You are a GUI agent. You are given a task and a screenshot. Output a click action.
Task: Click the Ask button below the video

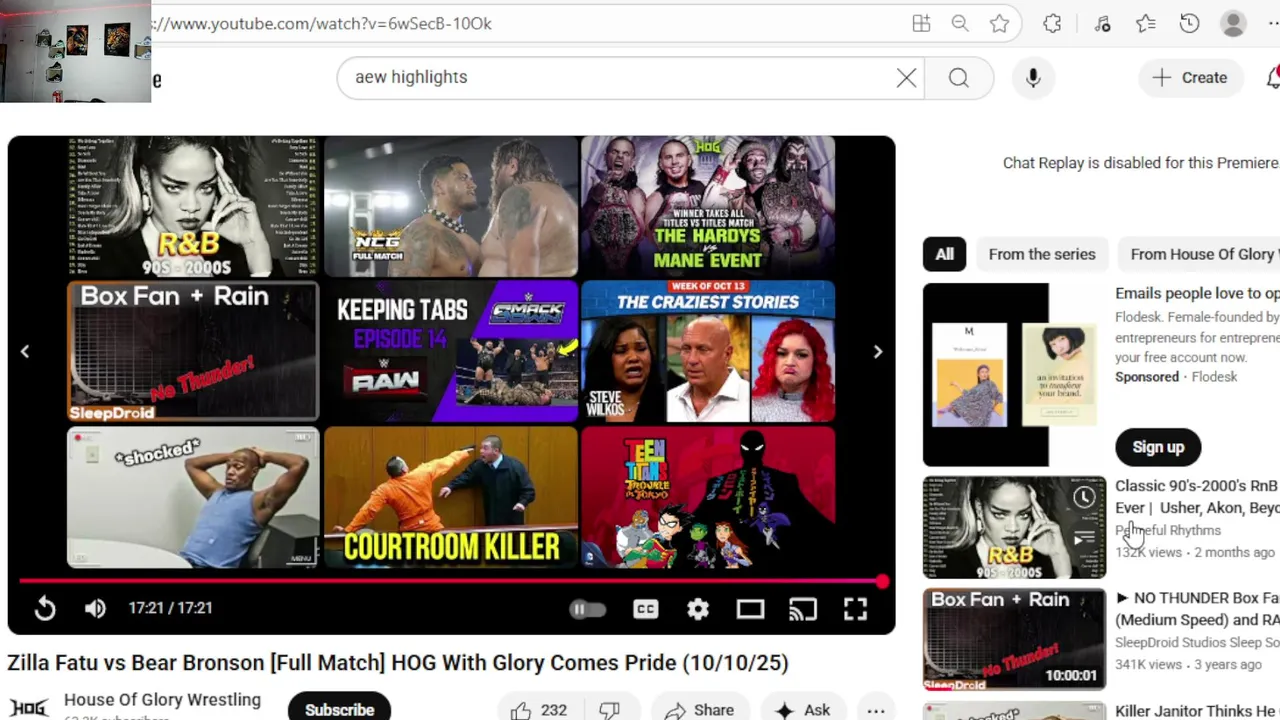[x=803, y=709]
